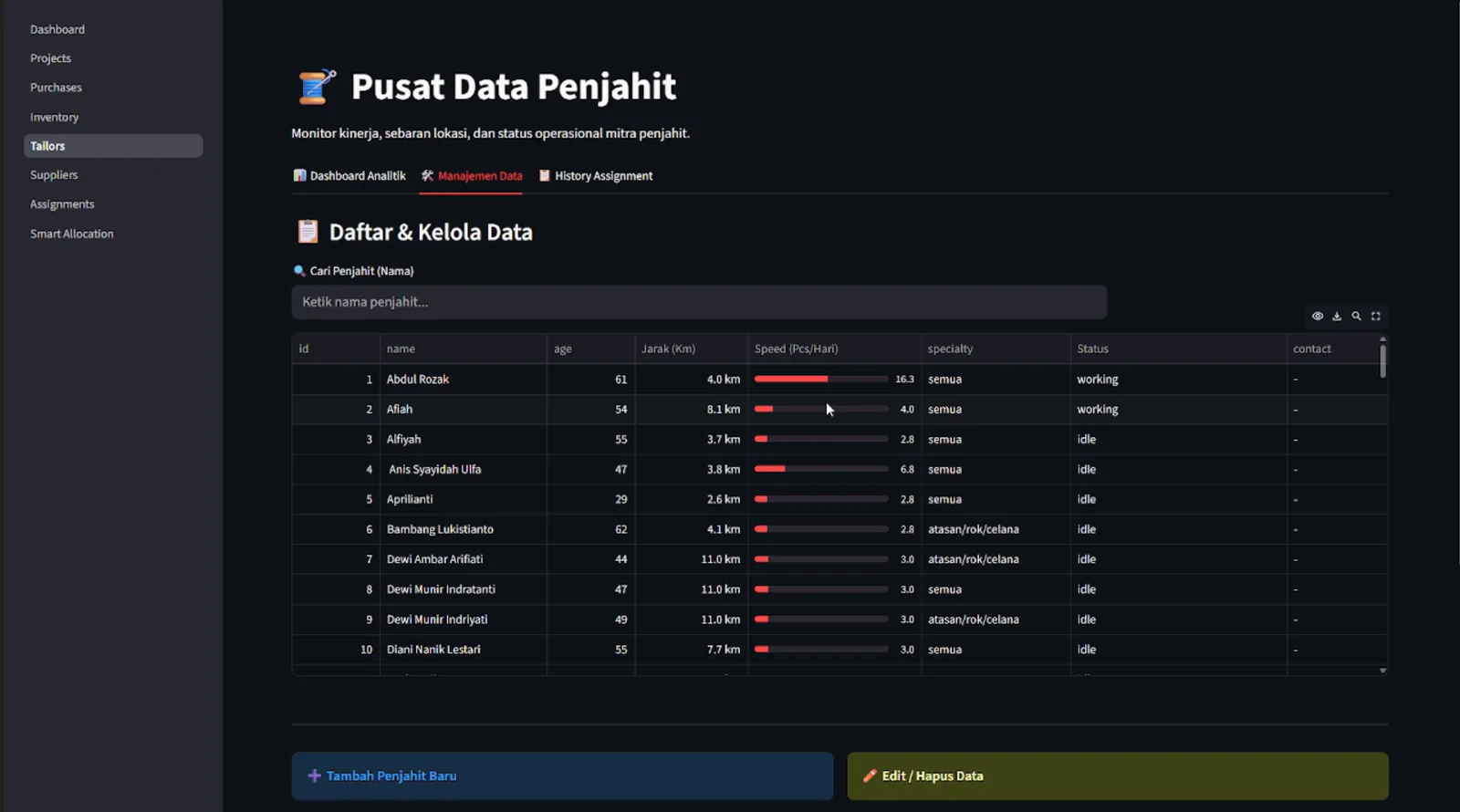Click distance cell 2.6 km

(692, 499)
